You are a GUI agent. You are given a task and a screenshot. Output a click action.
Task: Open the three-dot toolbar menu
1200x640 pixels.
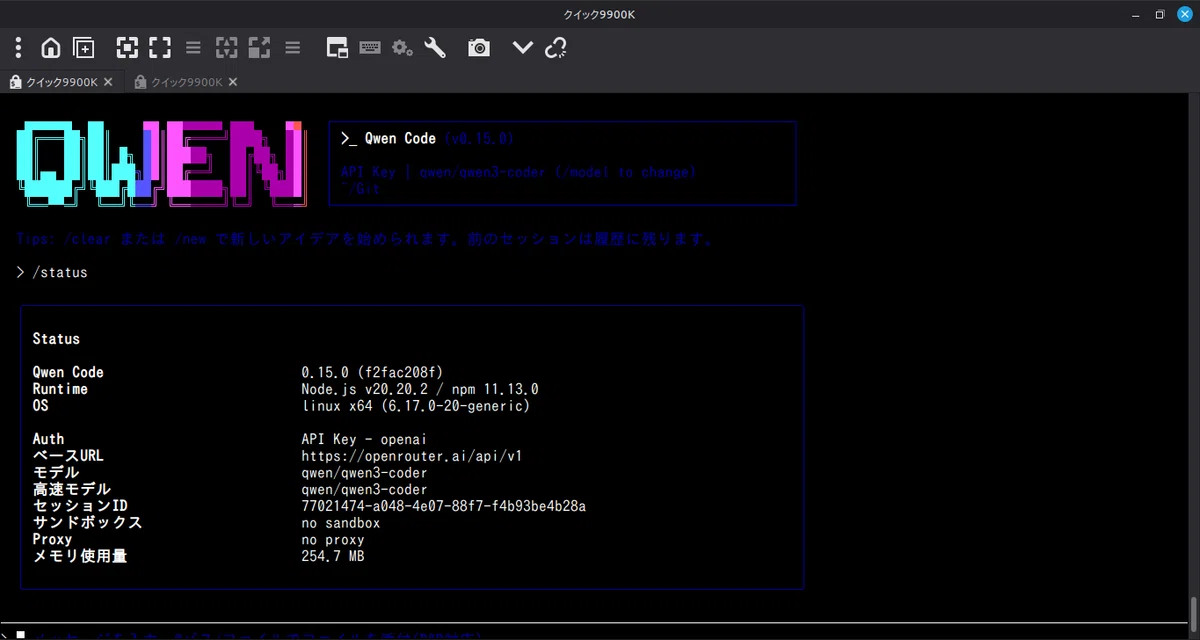click(x=19, y=47)
